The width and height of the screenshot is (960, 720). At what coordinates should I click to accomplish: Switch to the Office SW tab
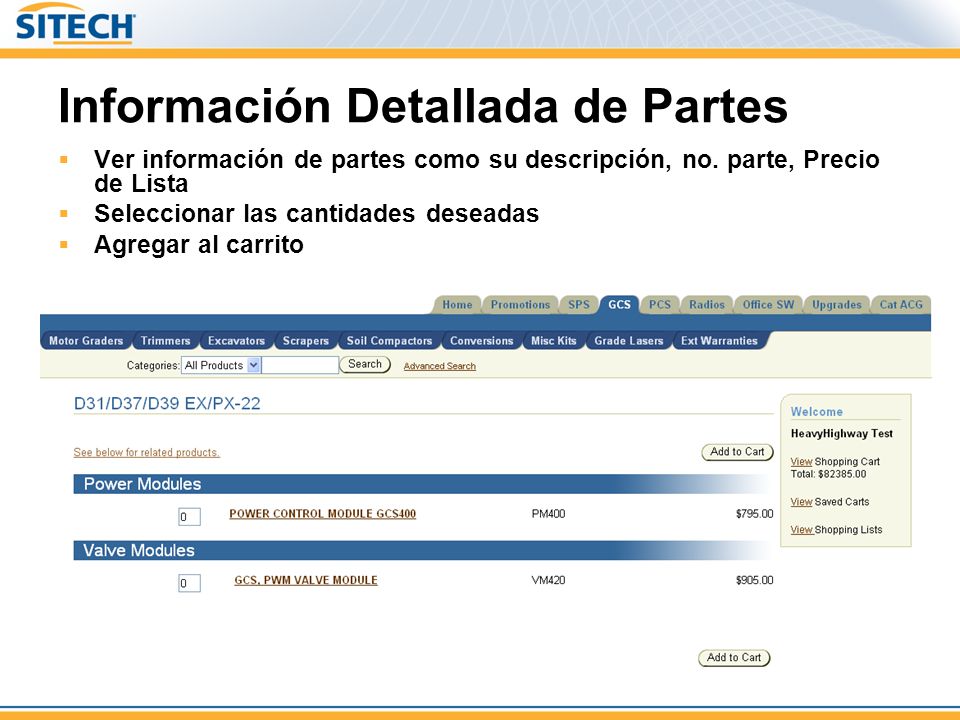click(x=768, y=305)
